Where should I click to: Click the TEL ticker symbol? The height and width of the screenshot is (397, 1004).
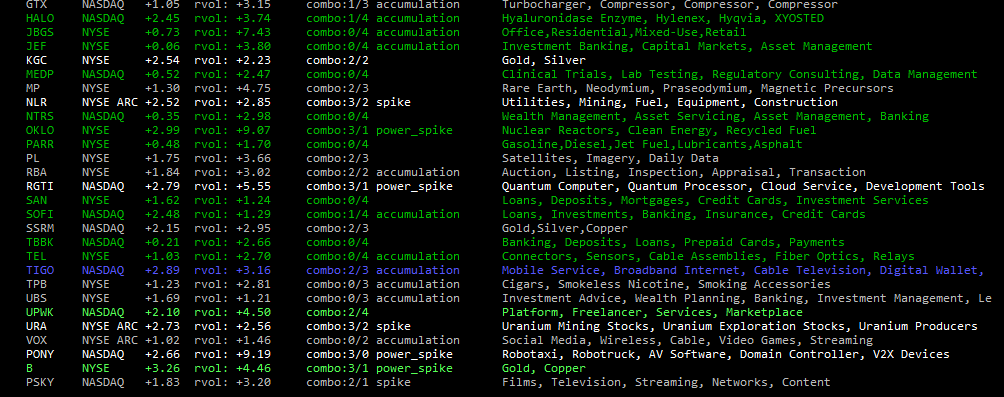[x=36, y=257]
